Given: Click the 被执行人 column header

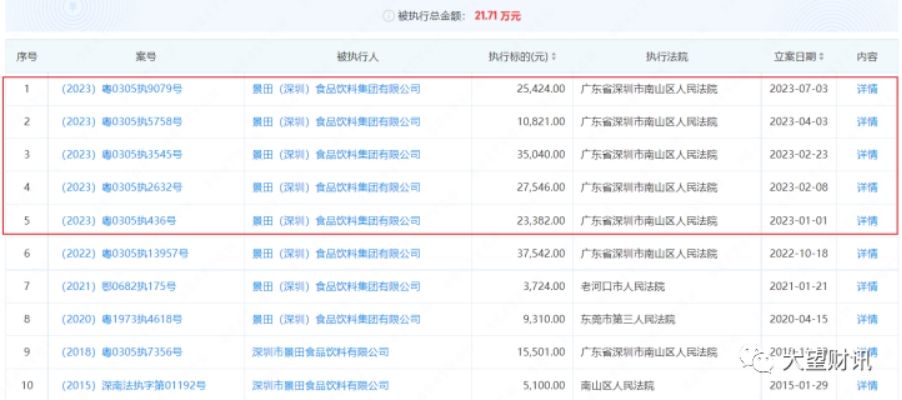Looking at the screenshot, I should pyautogui.click(x=357, y=57).
